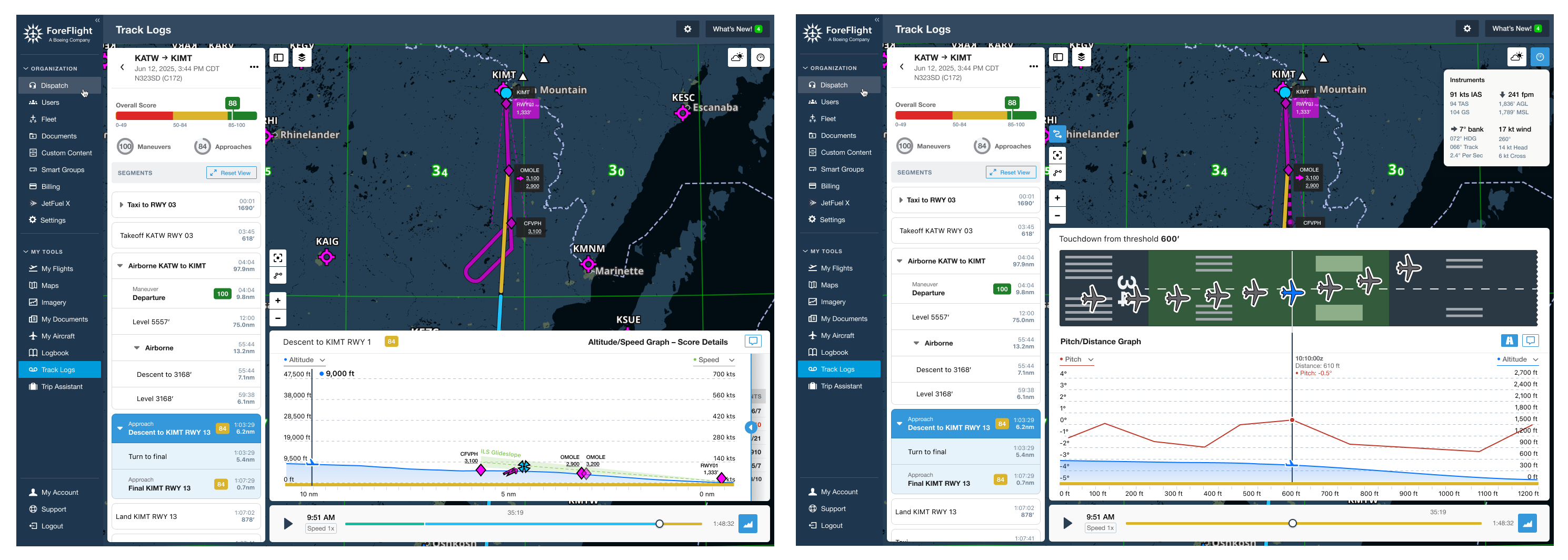Collapse ORGANIZATION section in left sidebar
This screenshot has height=560, width=1568.
51,69
